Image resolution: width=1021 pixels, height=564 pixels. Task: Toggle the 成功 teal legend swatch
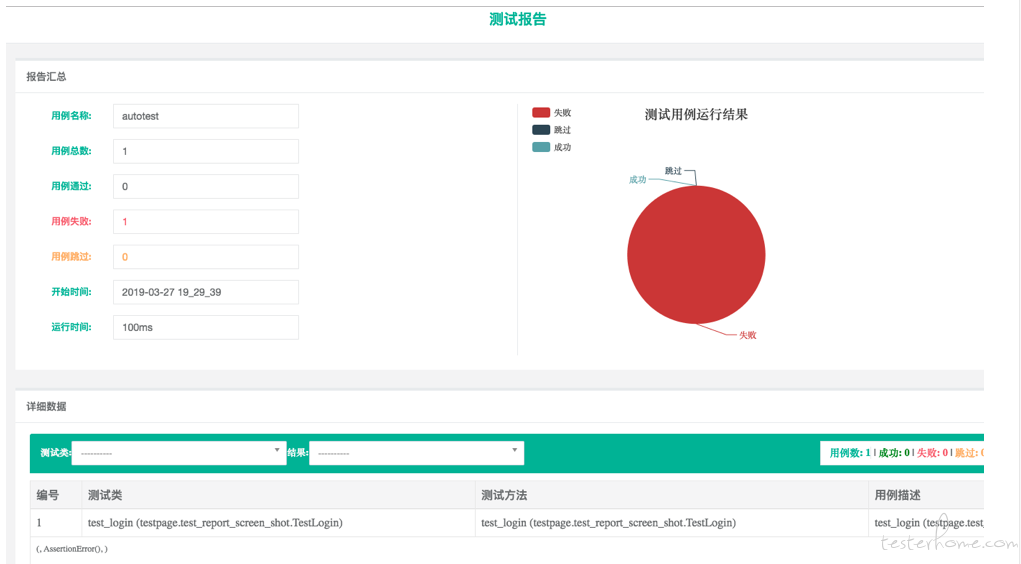[541, 147]
